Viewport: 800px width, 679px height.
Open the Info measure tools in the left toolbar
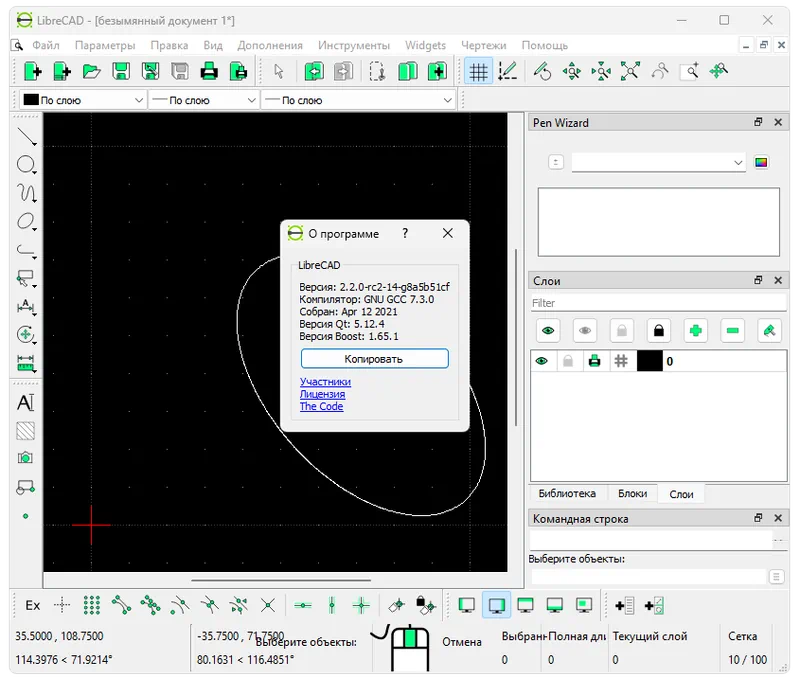pyautogui.click(x=26, y=363)
